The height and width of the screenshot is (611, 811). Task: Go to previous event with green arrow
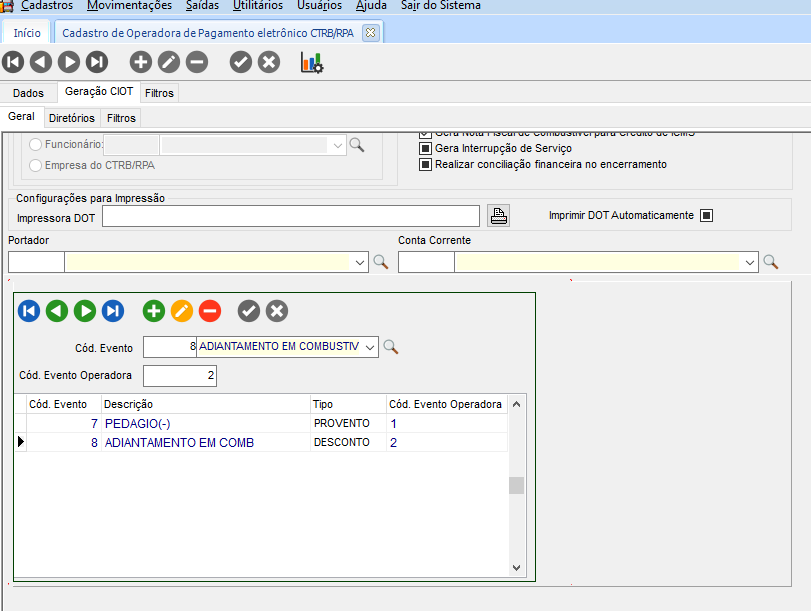coord(57,311)
